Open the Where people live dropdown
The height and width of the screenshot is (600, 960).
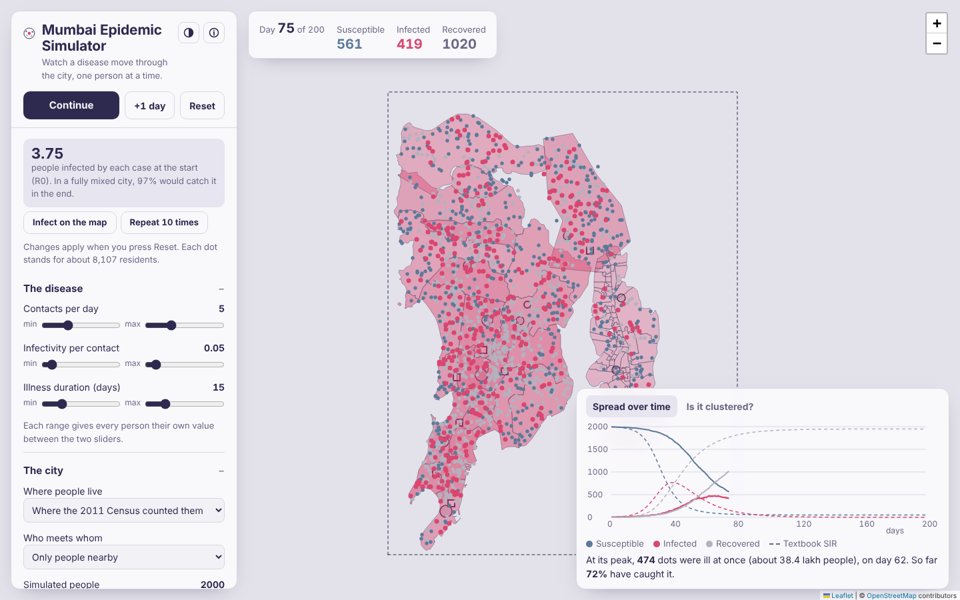pyautogui.click(x=124, y=510)
